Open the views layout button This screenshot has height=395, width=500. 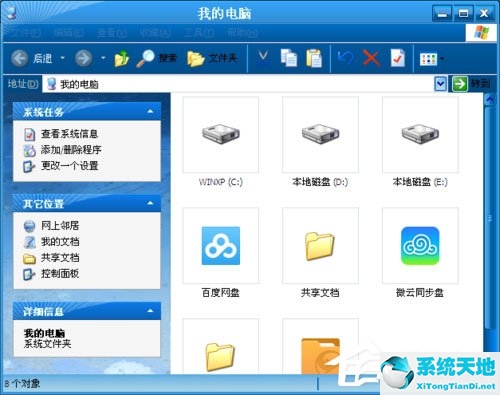(x=428, y=59)
